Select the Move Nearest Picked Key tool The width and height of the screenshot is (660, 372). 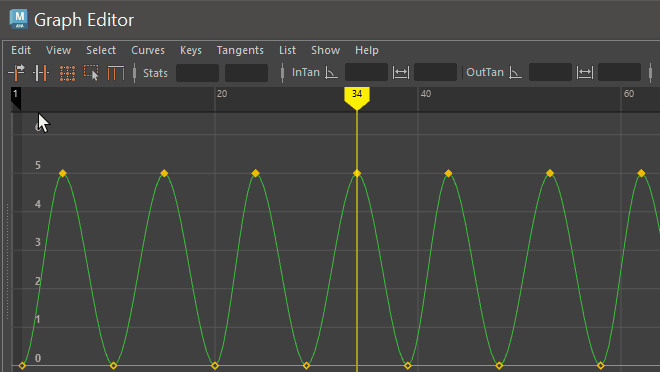(16, 73)
